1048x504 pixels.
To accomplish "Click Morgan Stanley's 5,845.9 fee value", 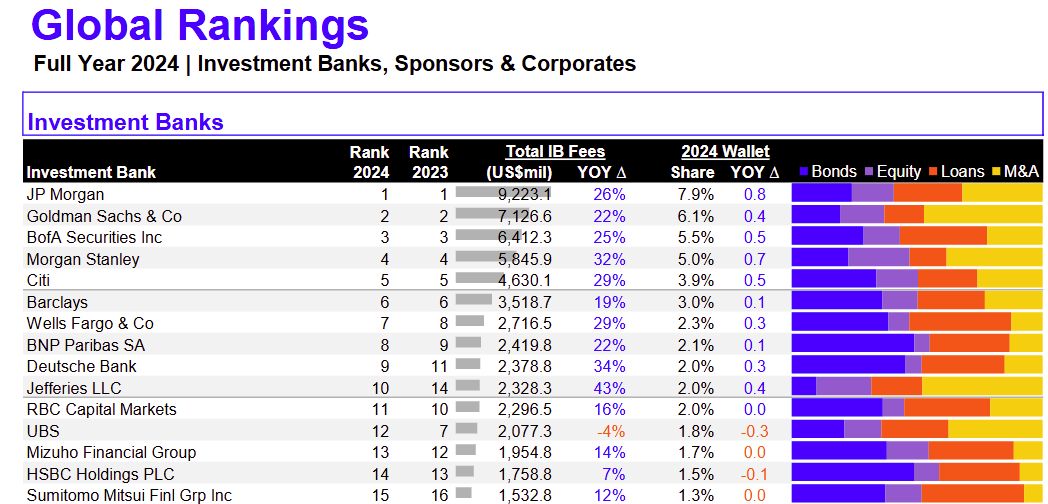I will (x=525, y=259).
